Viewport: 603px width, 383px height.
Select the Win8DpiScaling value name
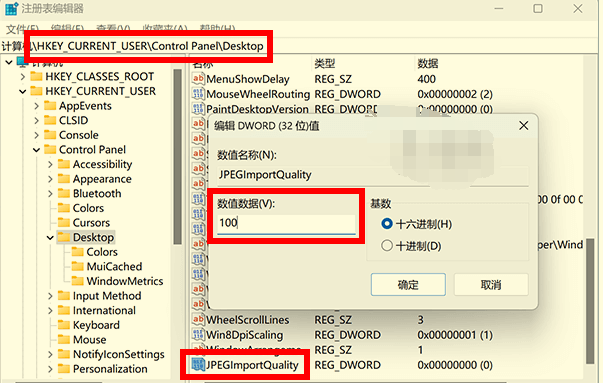[x=245, y=335]
